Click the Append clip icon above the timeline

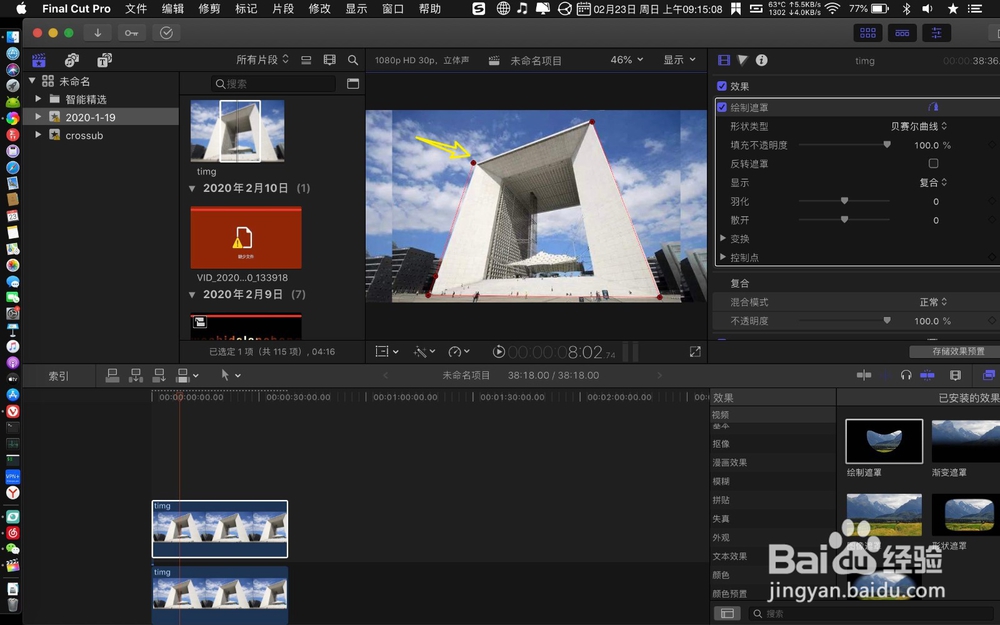158,375
